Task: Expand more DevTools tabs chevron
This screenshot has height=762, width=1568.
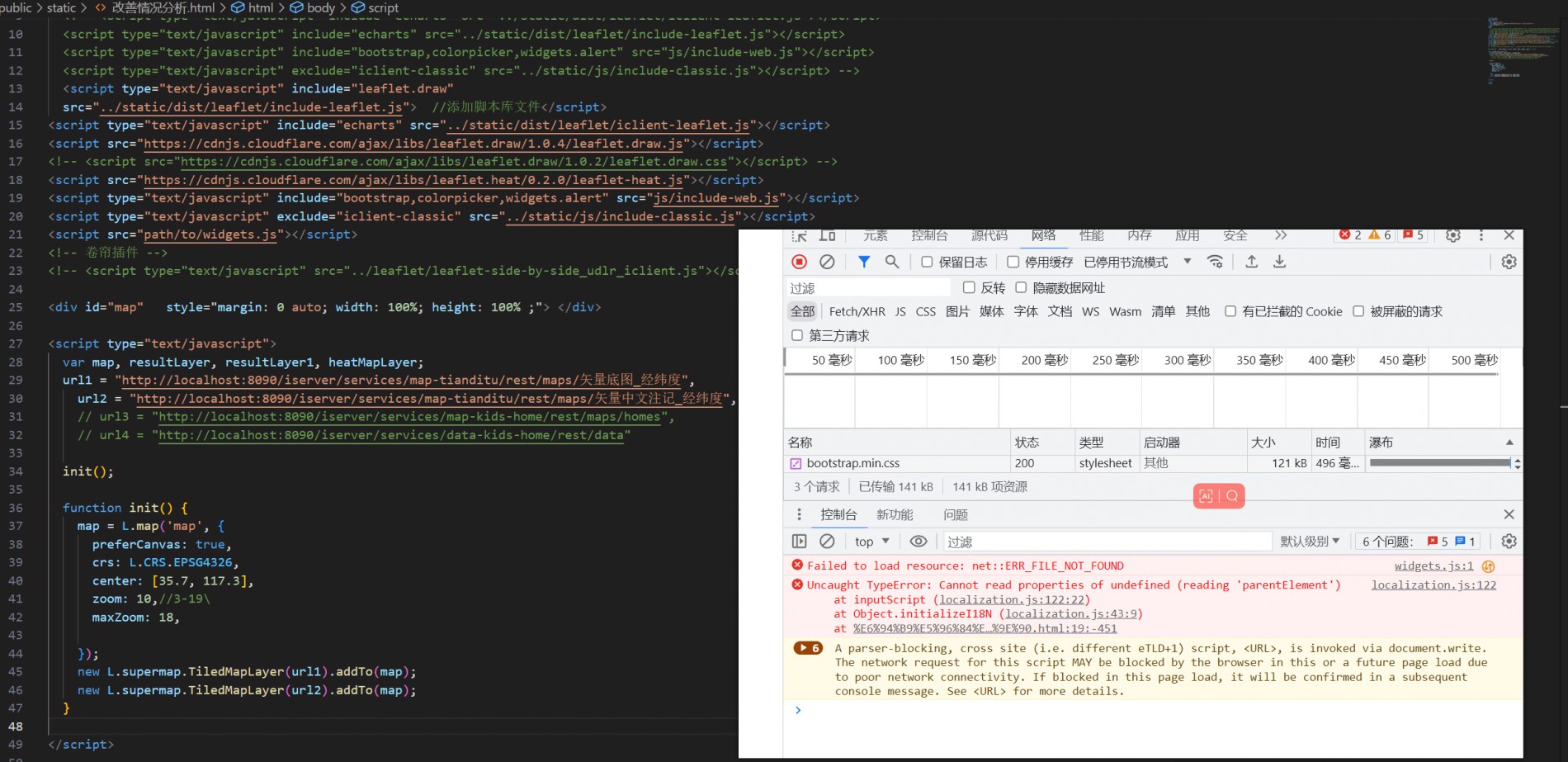Action: click(1280, 235)
